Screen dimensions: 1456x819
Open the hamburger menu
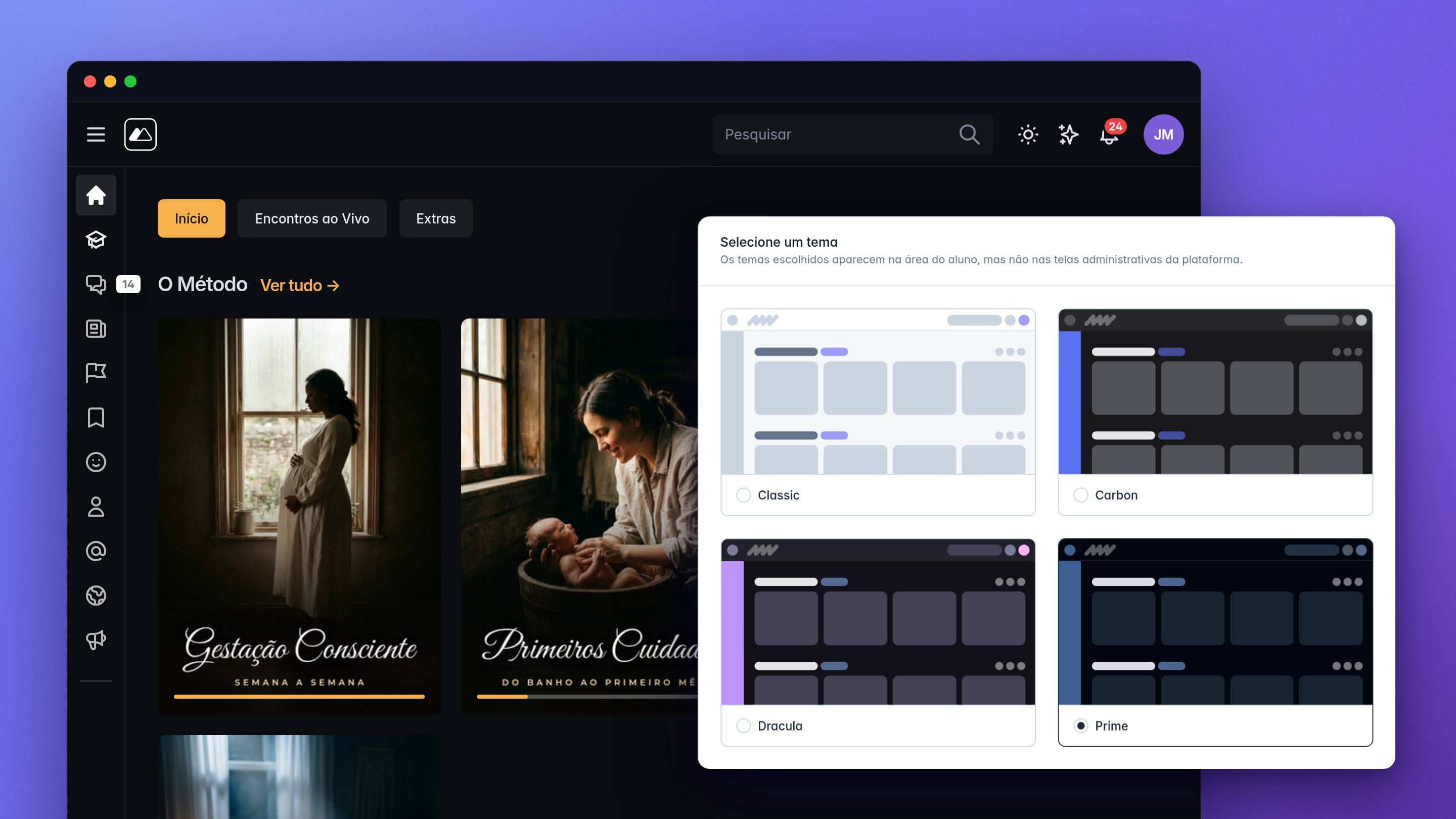pyautogui.click(x=96, y=134)
